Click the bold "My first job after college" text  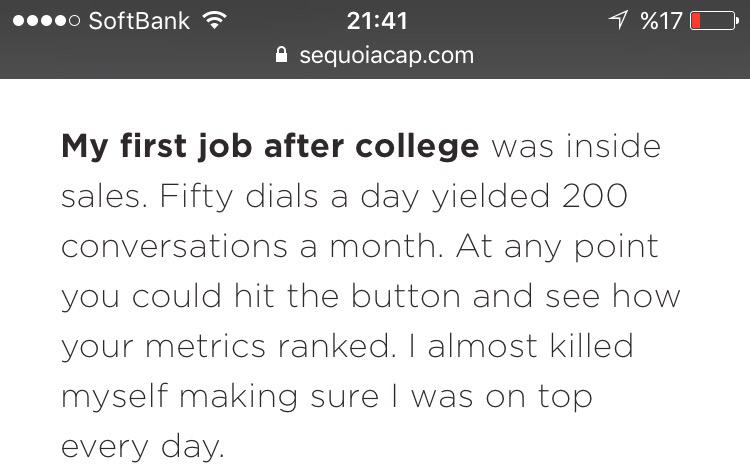point(270,147)
